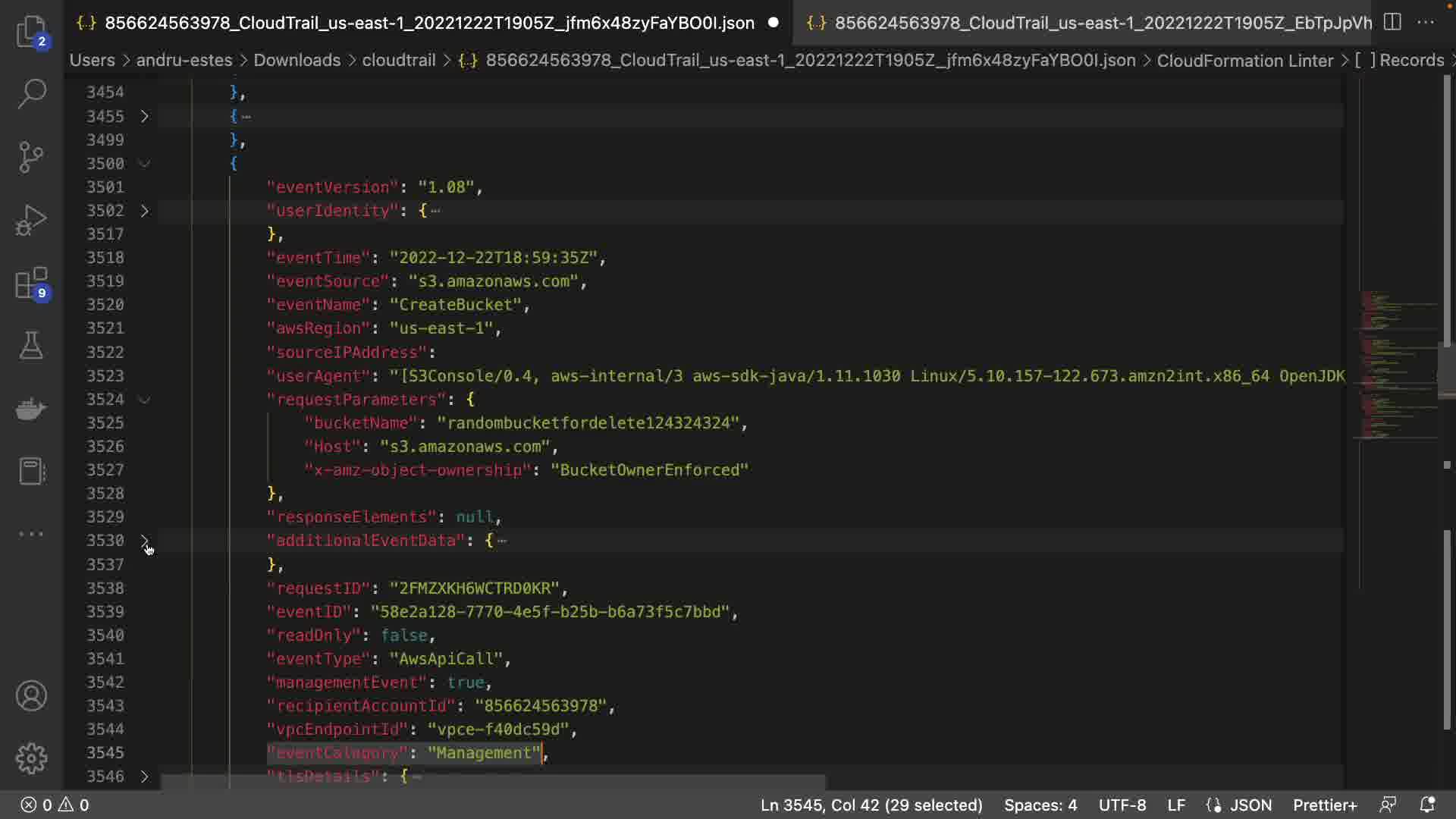
Task: Expand the folded block at line 3455
Action: pos(144,116)
